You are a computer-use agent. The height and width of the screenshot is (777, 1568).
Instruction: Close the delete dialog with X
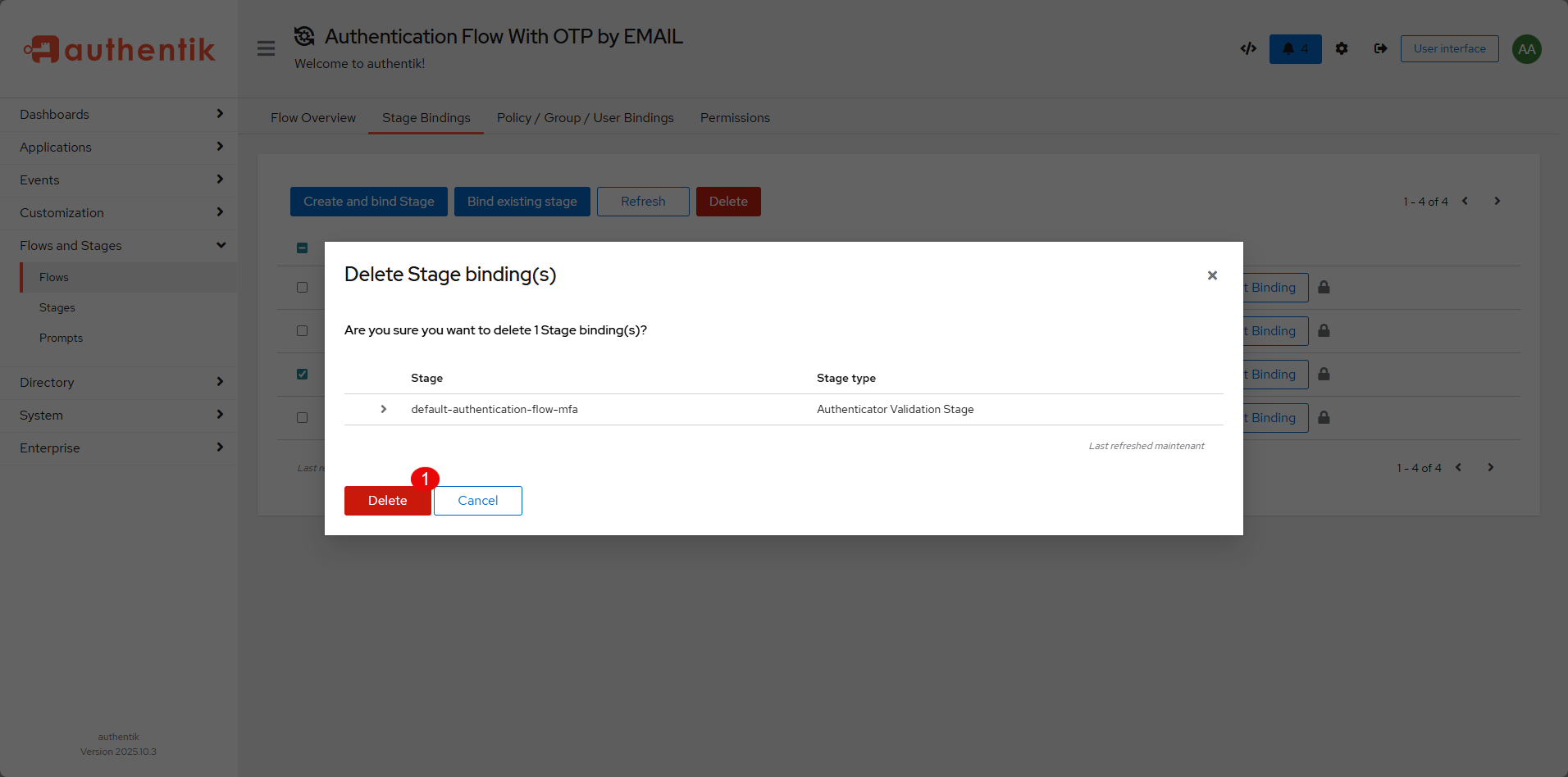pos(1212,275)
